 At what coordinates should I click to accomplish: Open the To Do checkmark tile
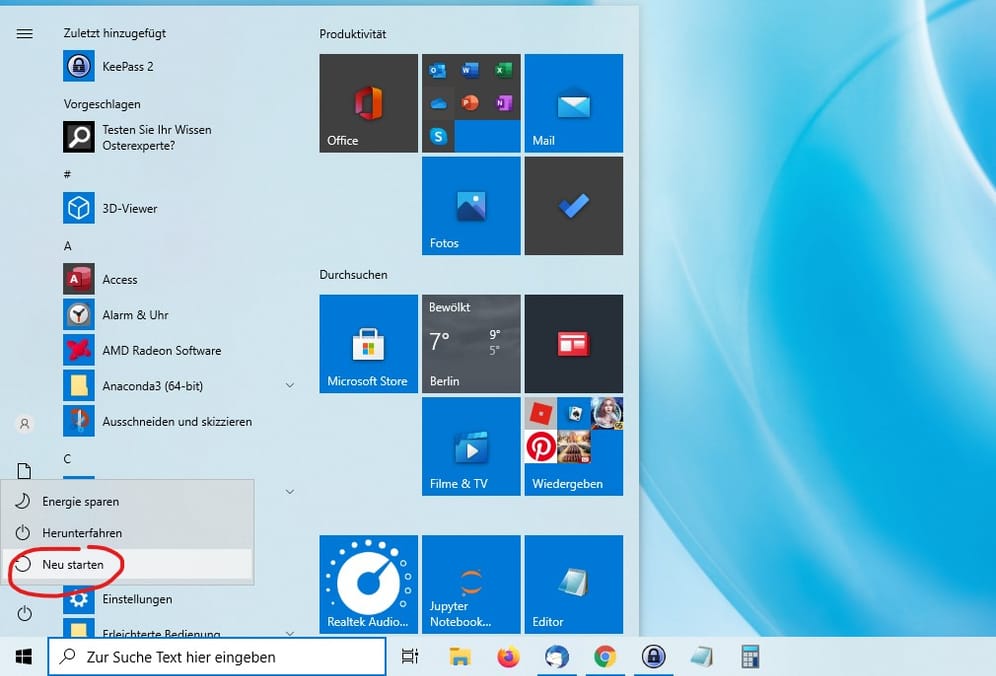tap(574, 206)
